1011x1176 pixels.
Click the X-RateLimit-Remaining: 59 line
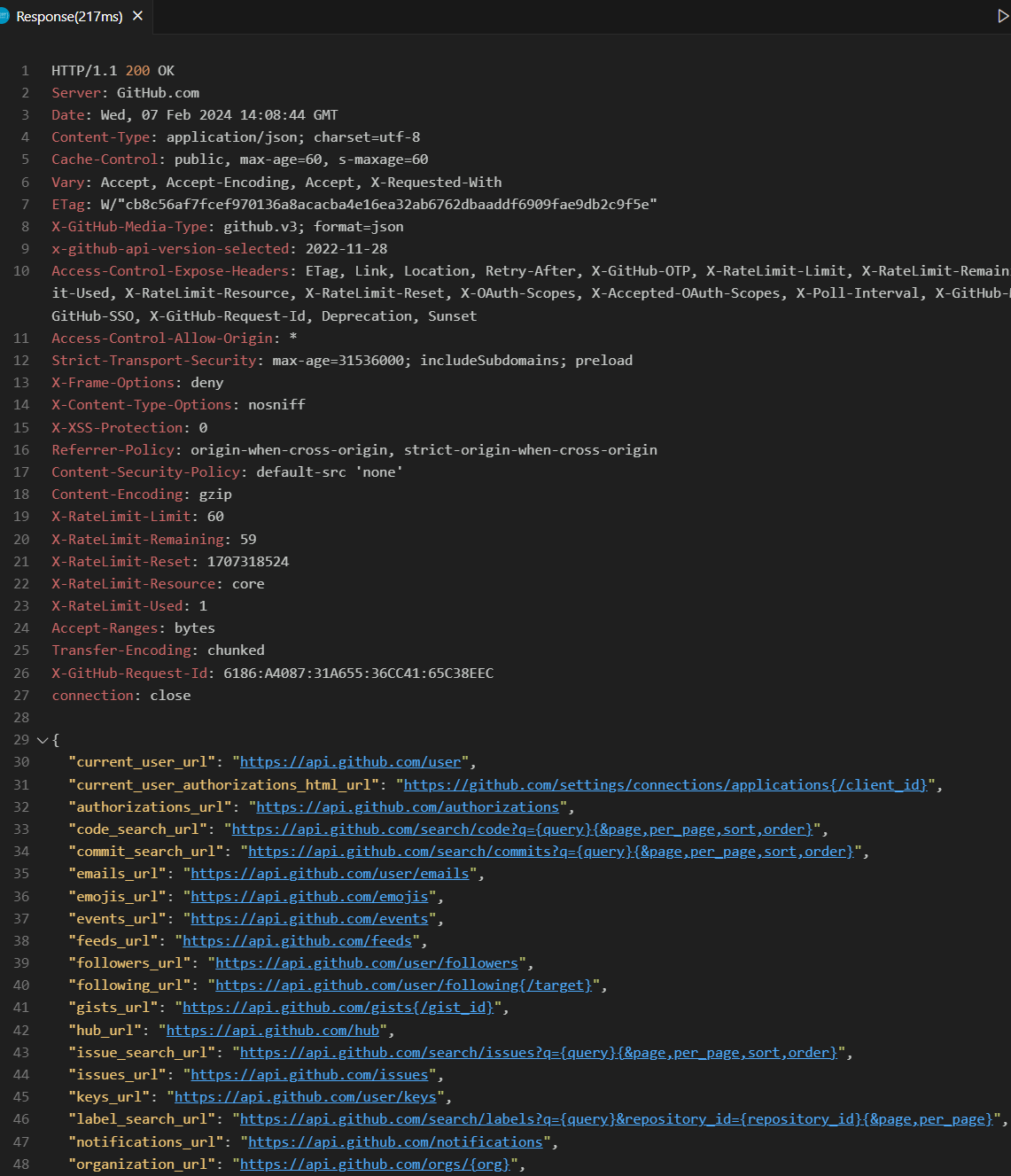(154, 540)
